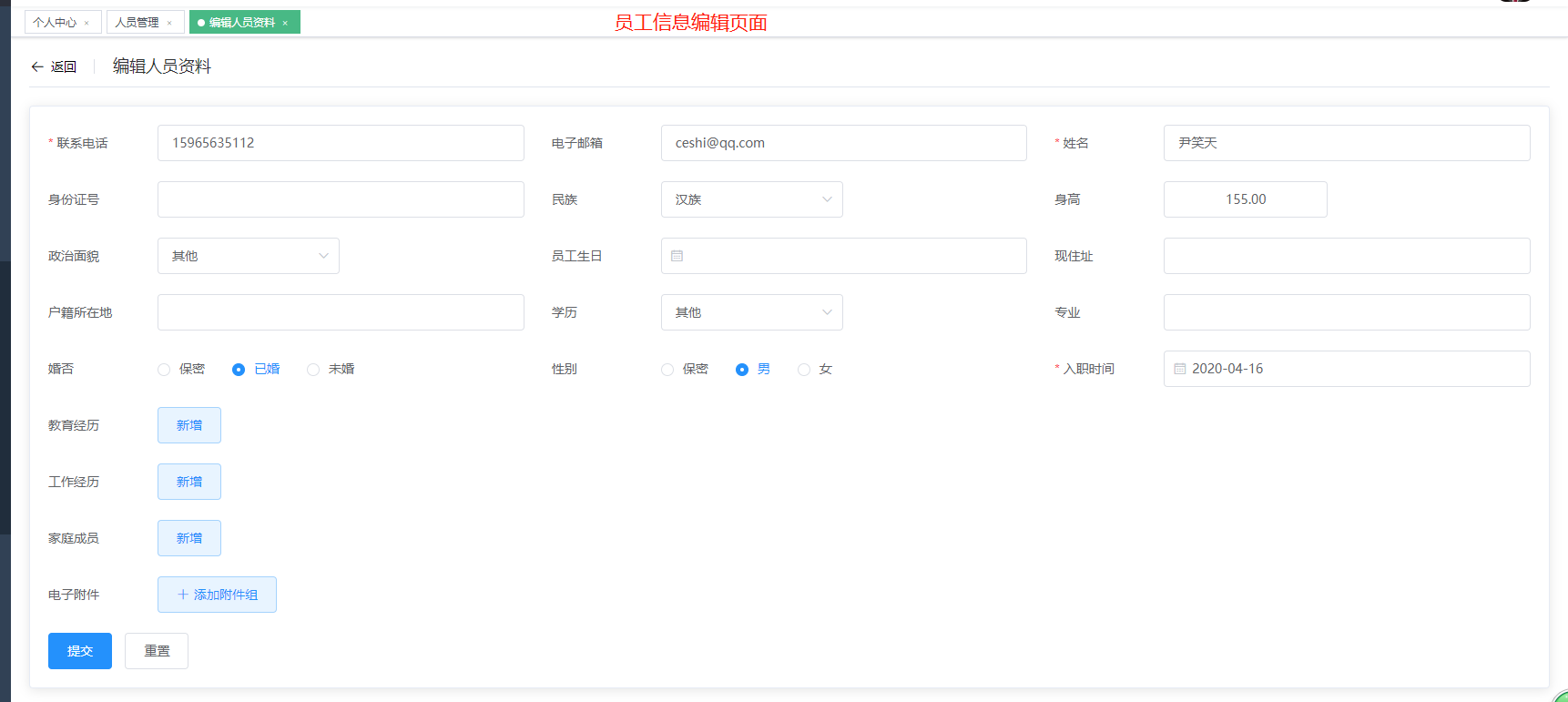Click the 入职时间 date field 2020-04-16
The image size is (1568, 702).
pos(1347,369)
